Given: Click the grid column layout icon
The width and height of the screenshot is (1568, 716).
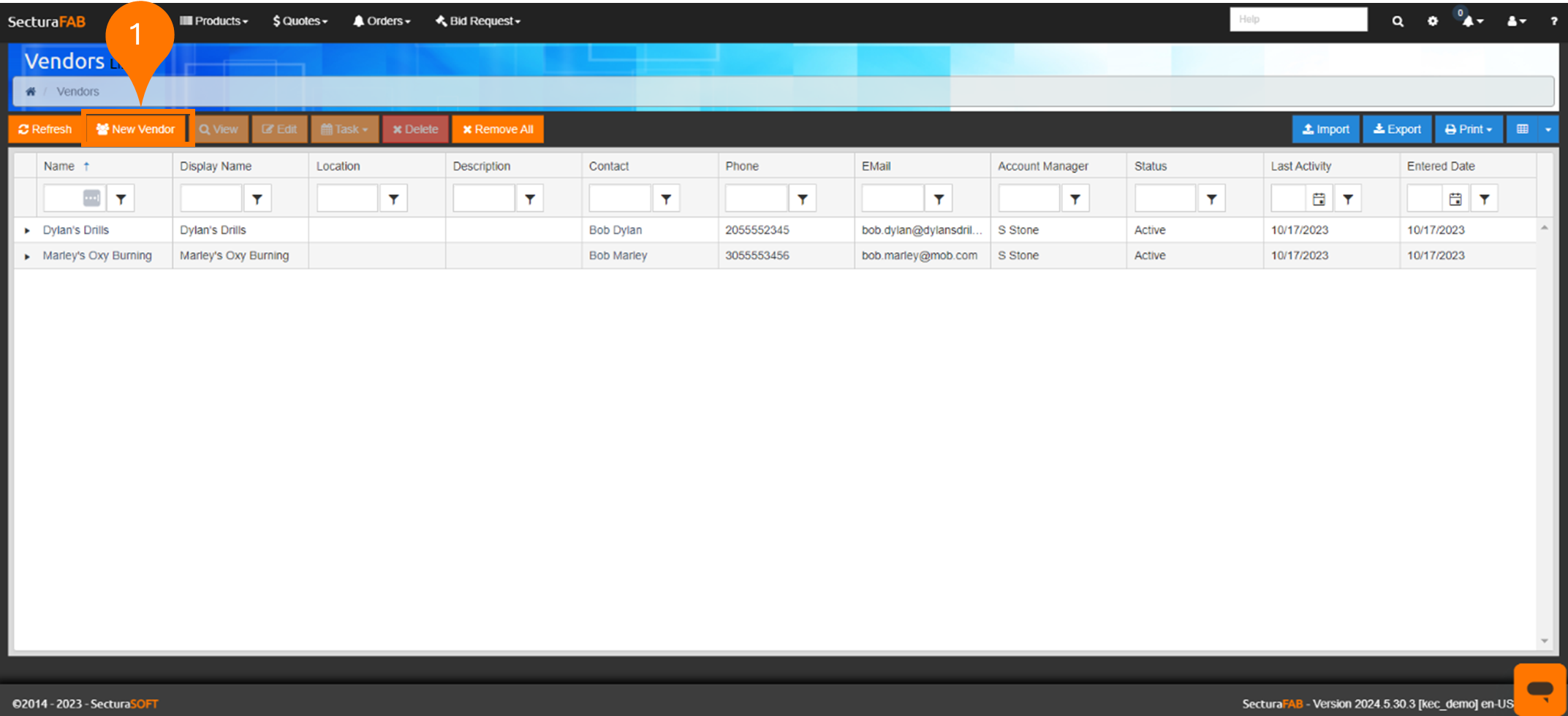Looking at the screenshot, I should tap(1523, 129).
